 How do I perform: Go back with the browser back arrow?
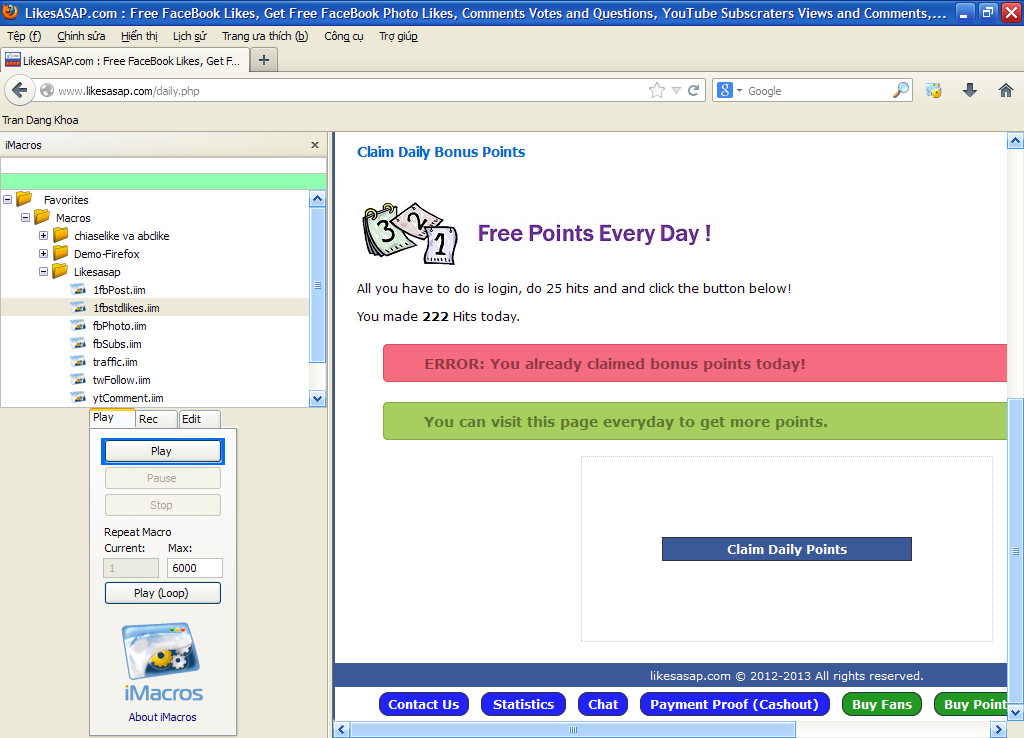pyautogui.click(x=20, y=90)
